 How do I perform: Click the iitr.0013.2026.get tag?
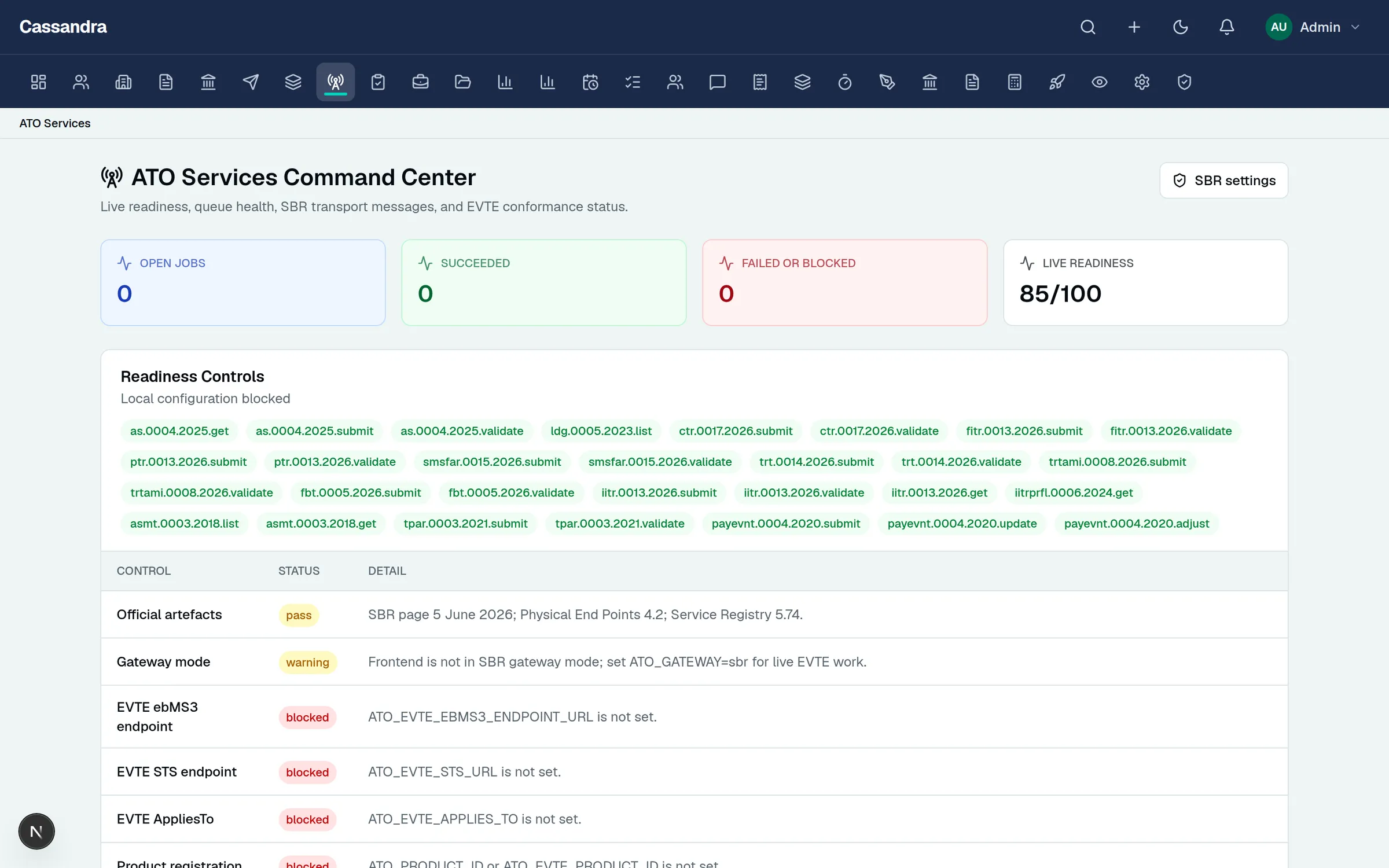(939, 492)
